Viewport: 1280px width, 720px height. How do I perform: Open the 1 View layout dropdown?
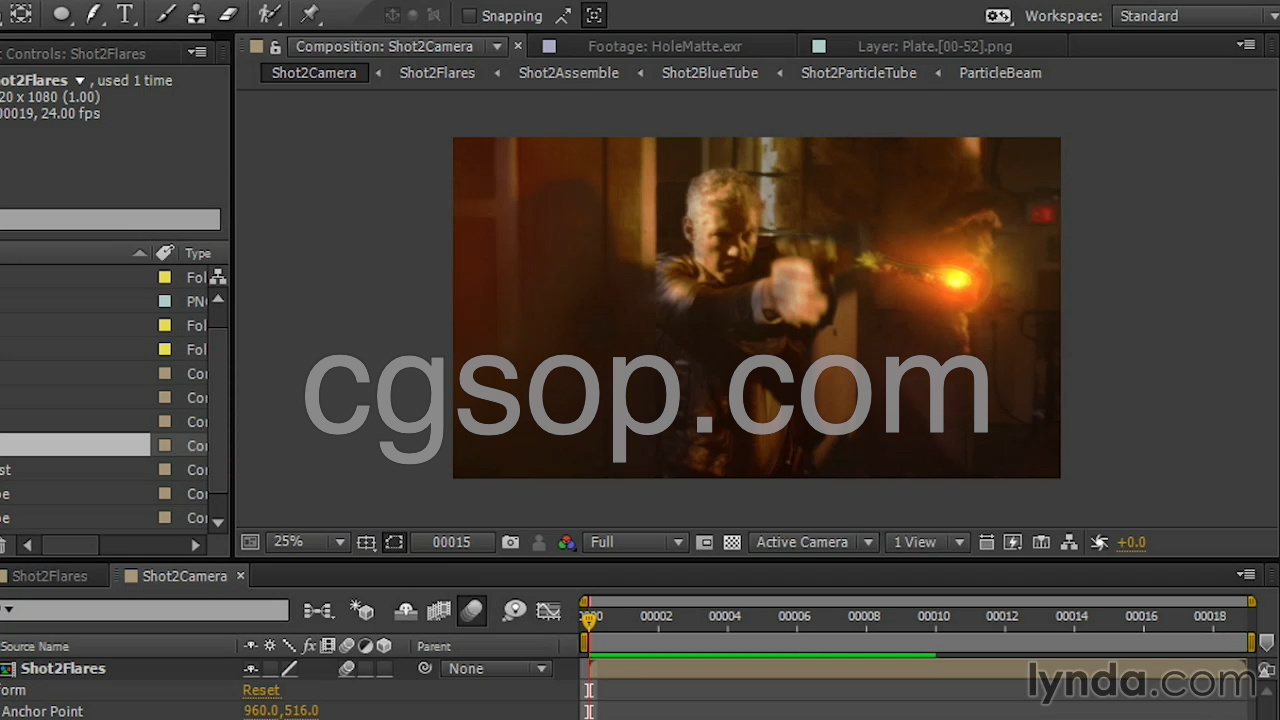click(928, 542)
